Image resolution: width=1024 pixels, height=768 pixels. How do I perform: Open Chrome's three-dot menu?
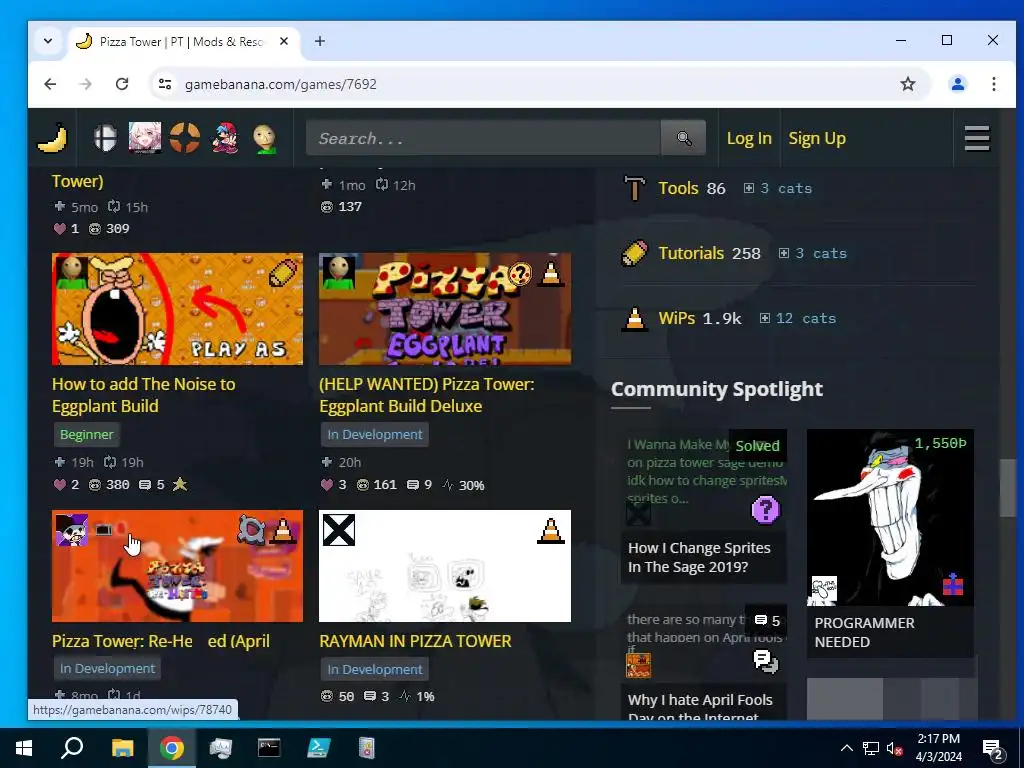pos(993,84)
